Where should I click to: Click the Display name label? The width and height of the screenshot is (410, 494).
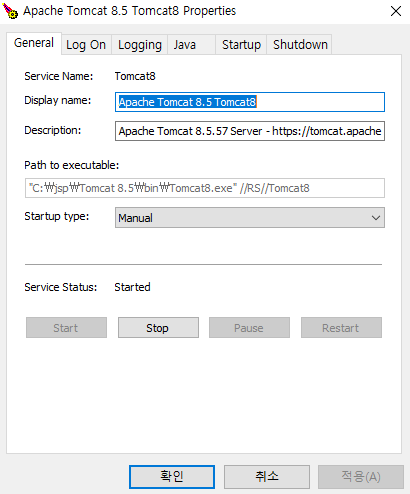58,100
